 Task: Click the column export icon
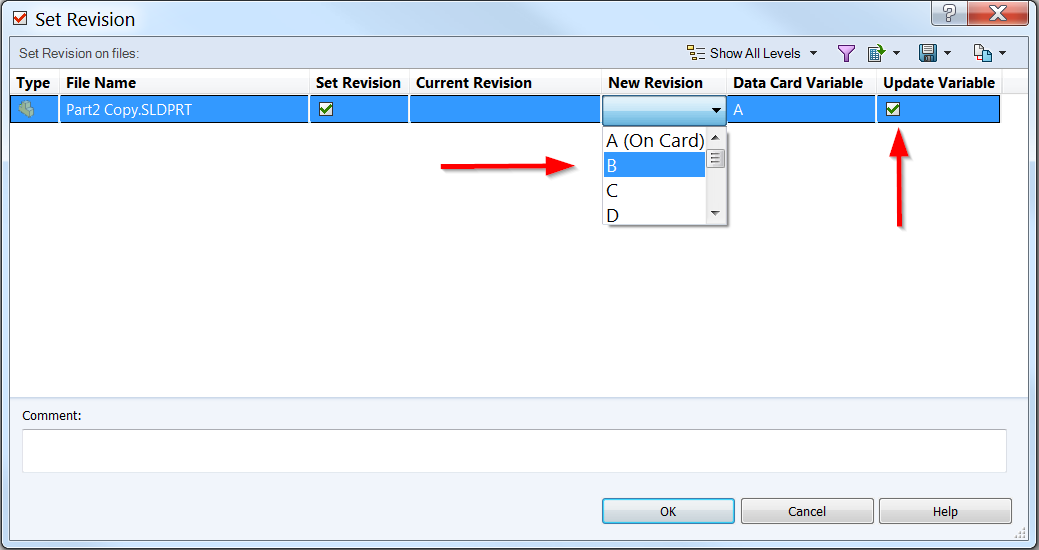point(877,53)
